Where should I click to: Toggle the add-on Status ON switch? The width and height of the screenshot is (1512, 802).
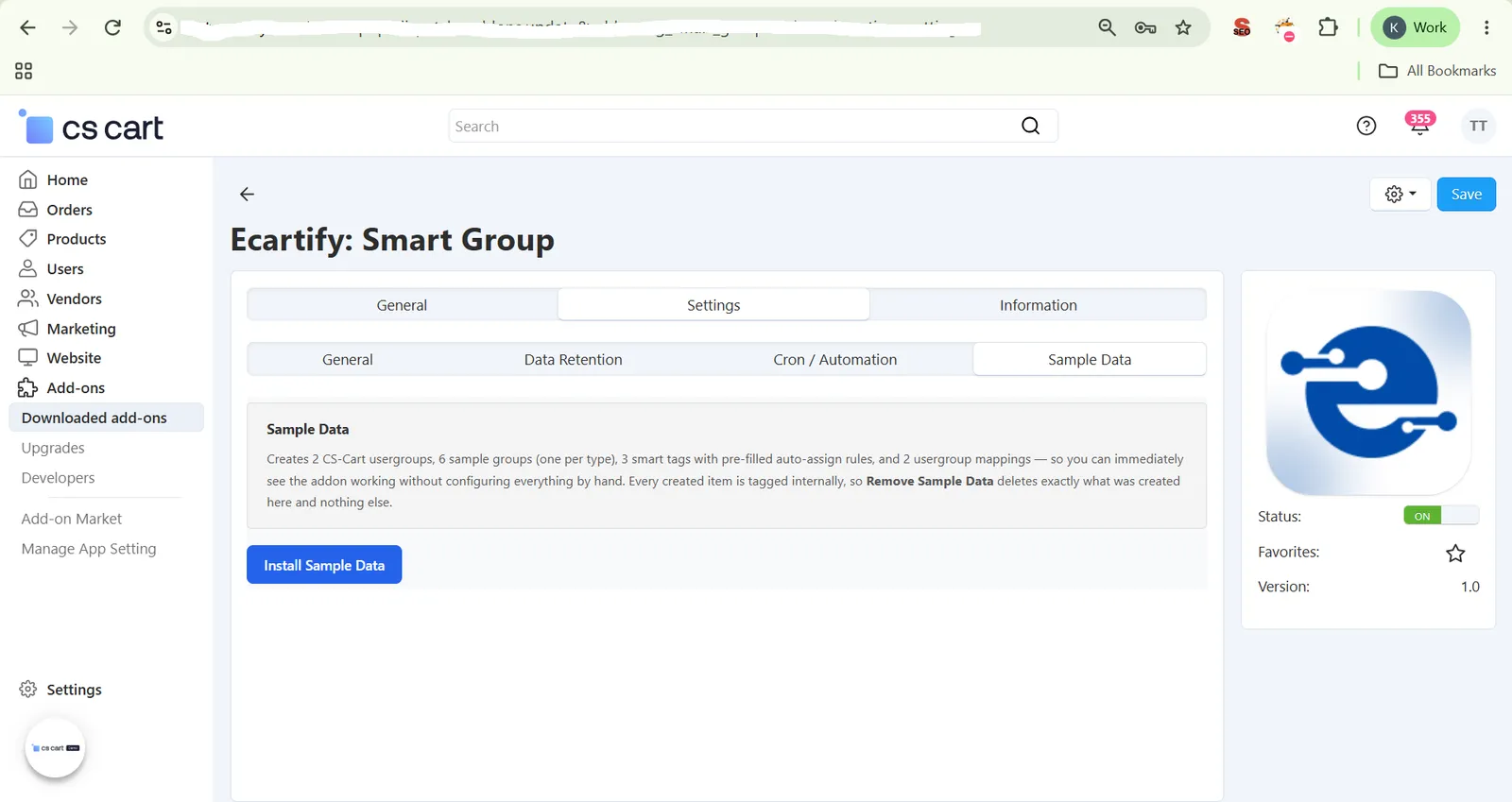tap(1440, 516)
